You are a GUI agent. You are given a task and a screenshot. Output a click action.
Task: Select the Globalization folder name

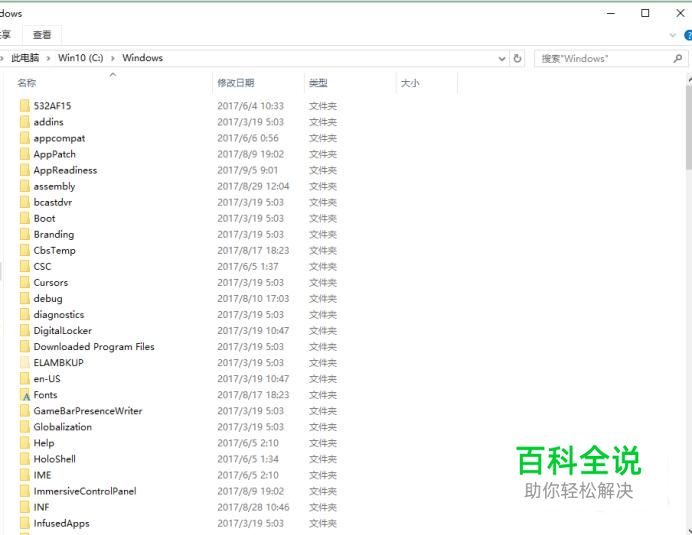point(63,427)
